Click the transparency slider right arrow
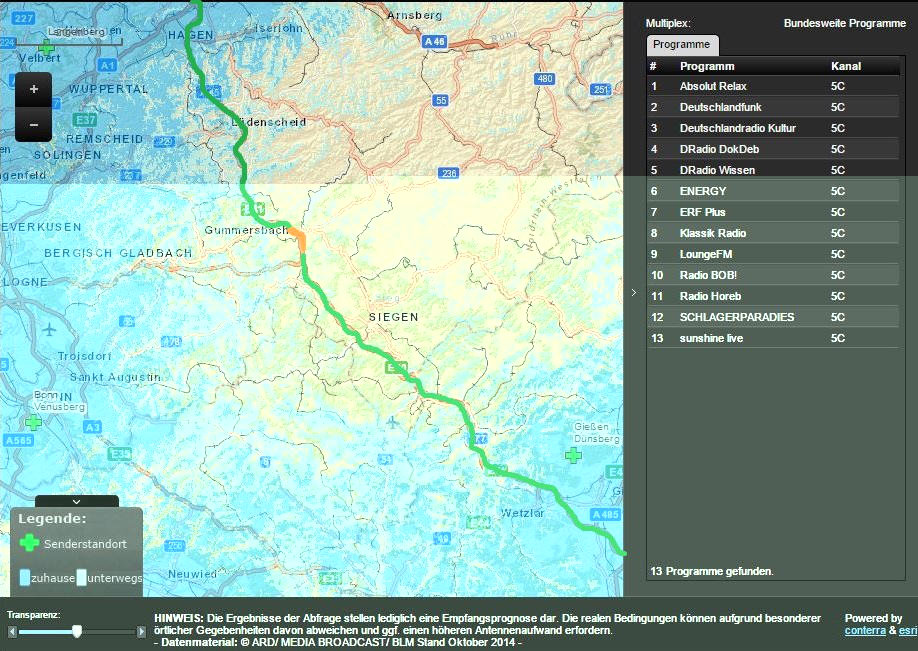The width and height of the screenshot is (918, 651). click(141, 631)
